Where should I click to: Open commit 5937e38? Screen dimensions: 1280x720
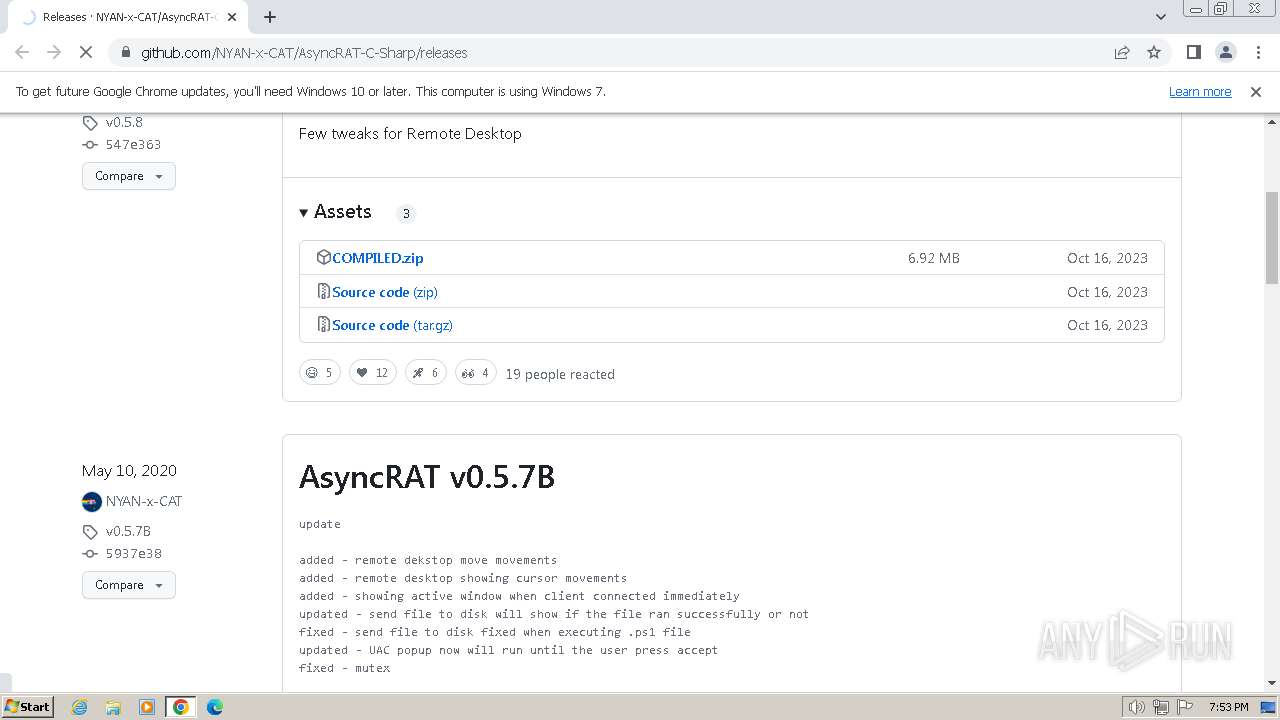click(x=133, y=554)
